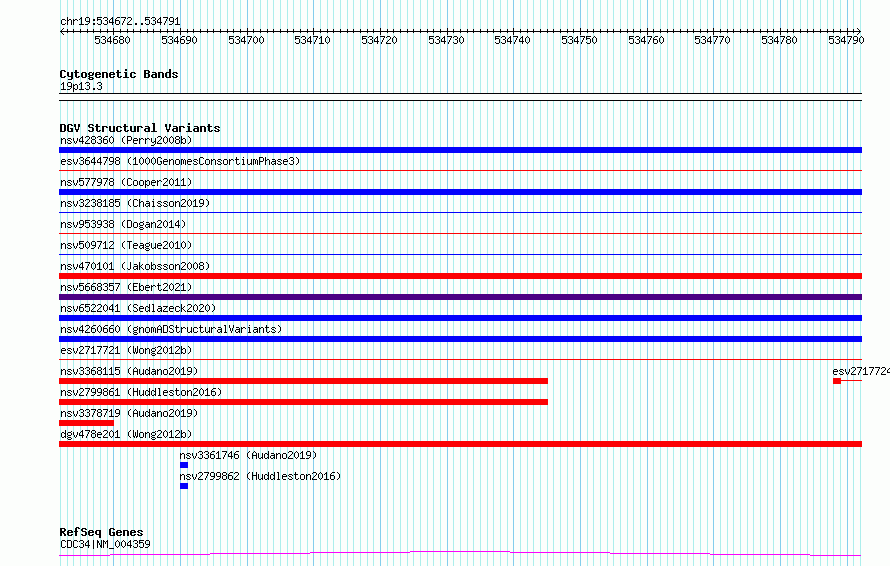890x566 pixels.
Task: Click ruler position 534700
Action: (x=246, y=40)
